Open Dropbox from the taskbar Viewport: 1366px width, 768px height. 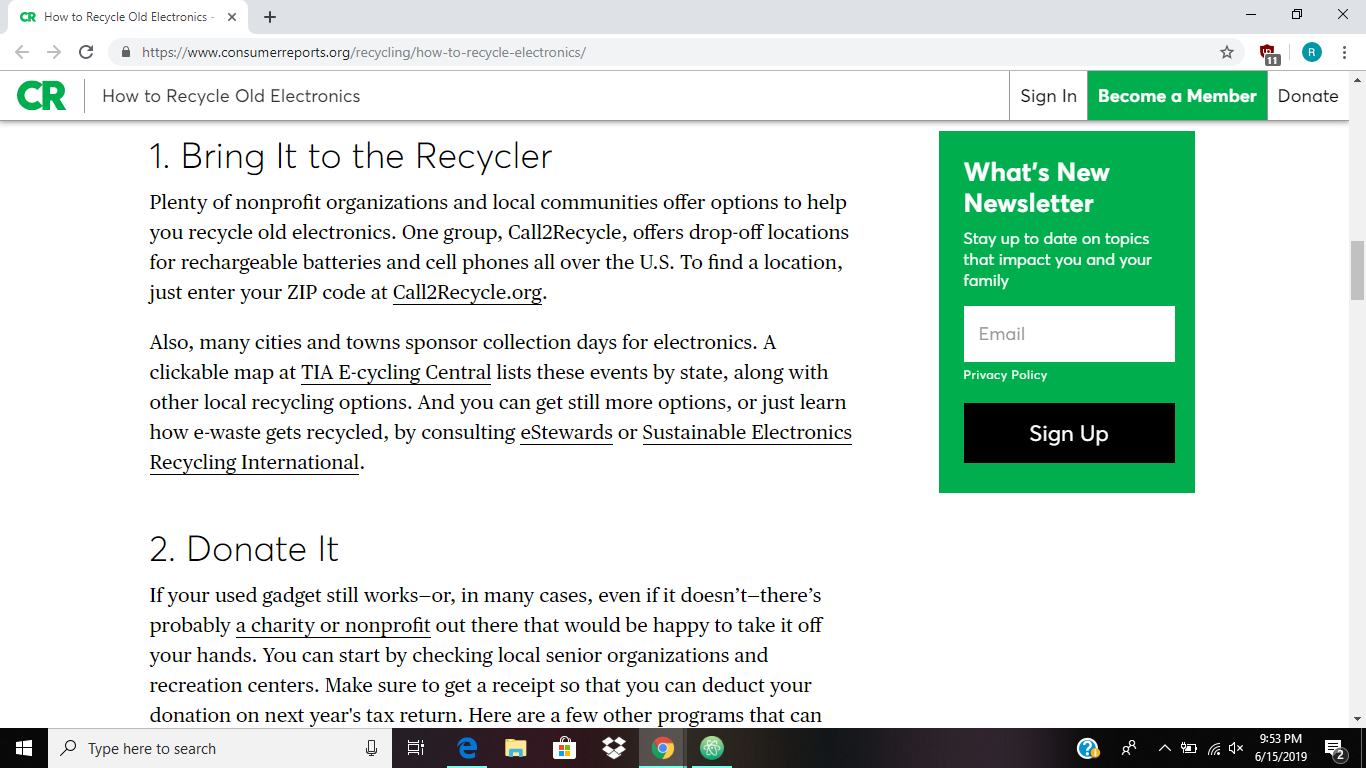613,748
